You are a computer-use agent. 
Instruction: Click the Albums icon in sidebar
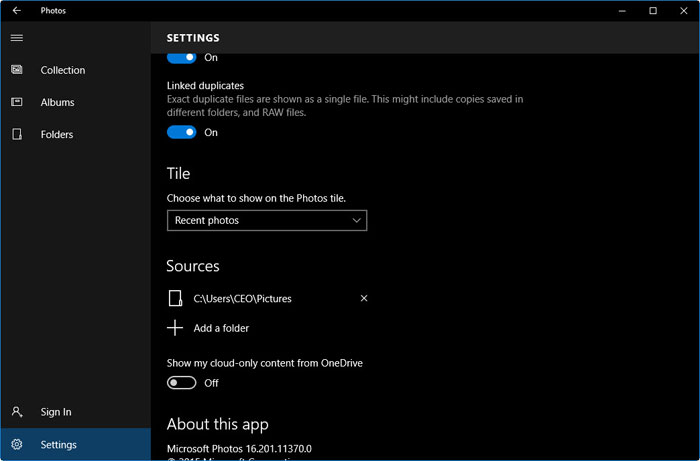[17, 102]
